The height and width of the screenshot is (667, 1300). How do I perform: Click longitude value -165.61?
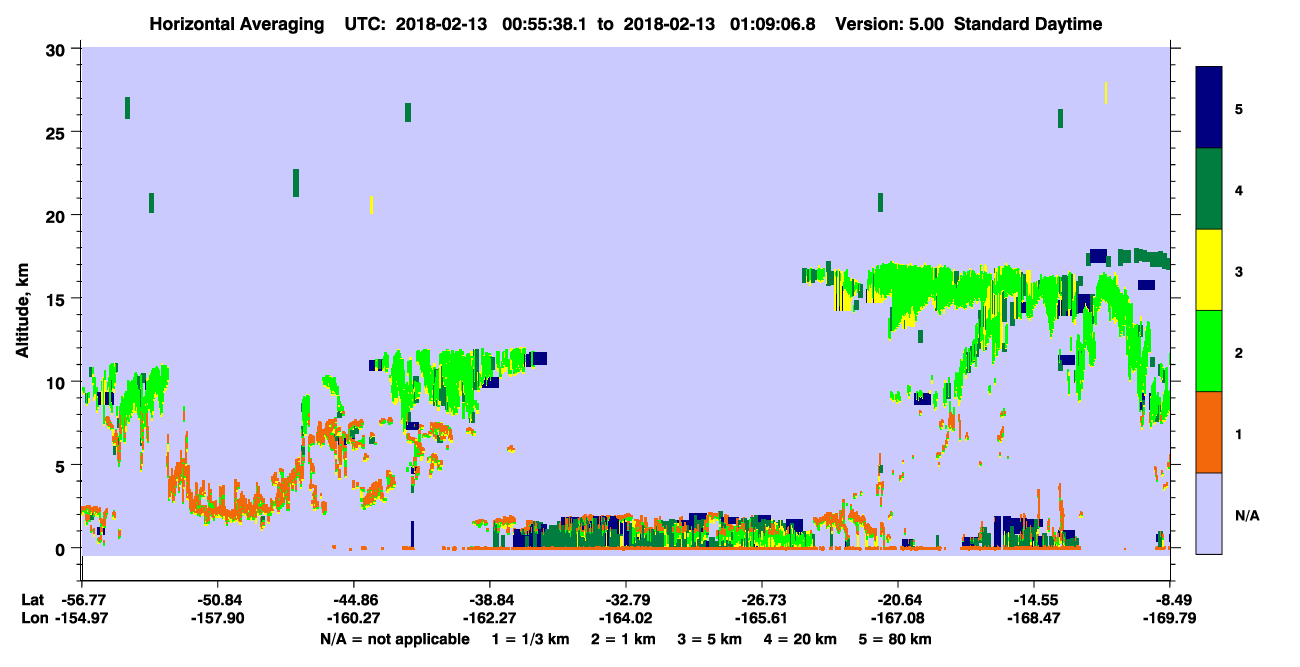[762, 618]
